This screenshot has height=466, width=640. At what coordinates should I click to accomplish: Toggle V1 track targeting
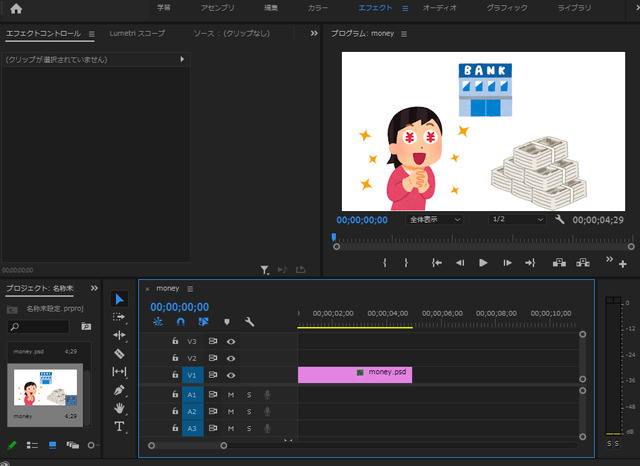click(x=192, y=375)
